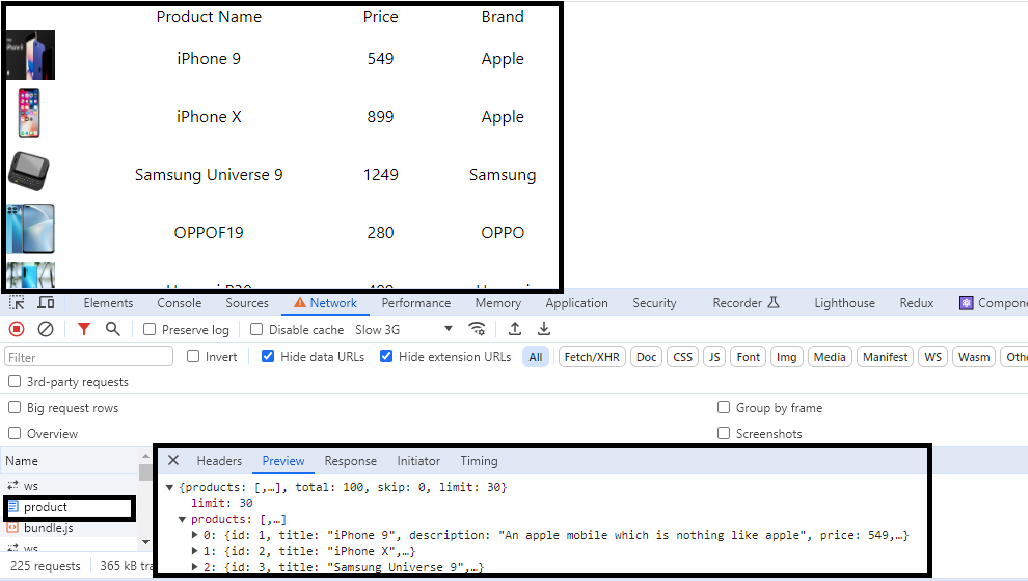Activate inspect element picker icon
The height and width of the screenshot is (581, 1028).
[x=16, y=302]
